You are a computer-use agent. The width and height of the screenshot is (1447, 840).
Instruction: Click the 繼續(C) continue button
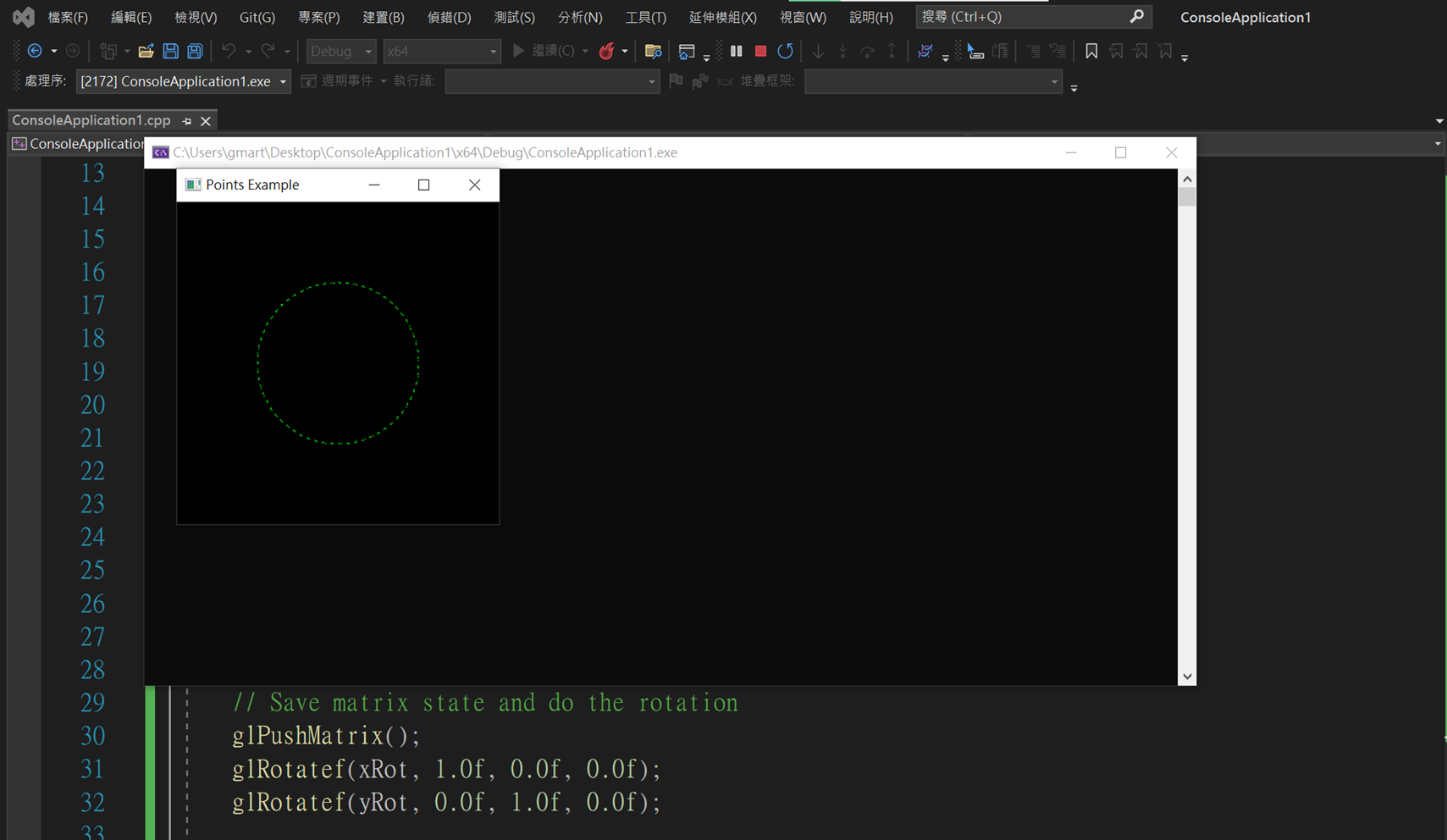543,52
